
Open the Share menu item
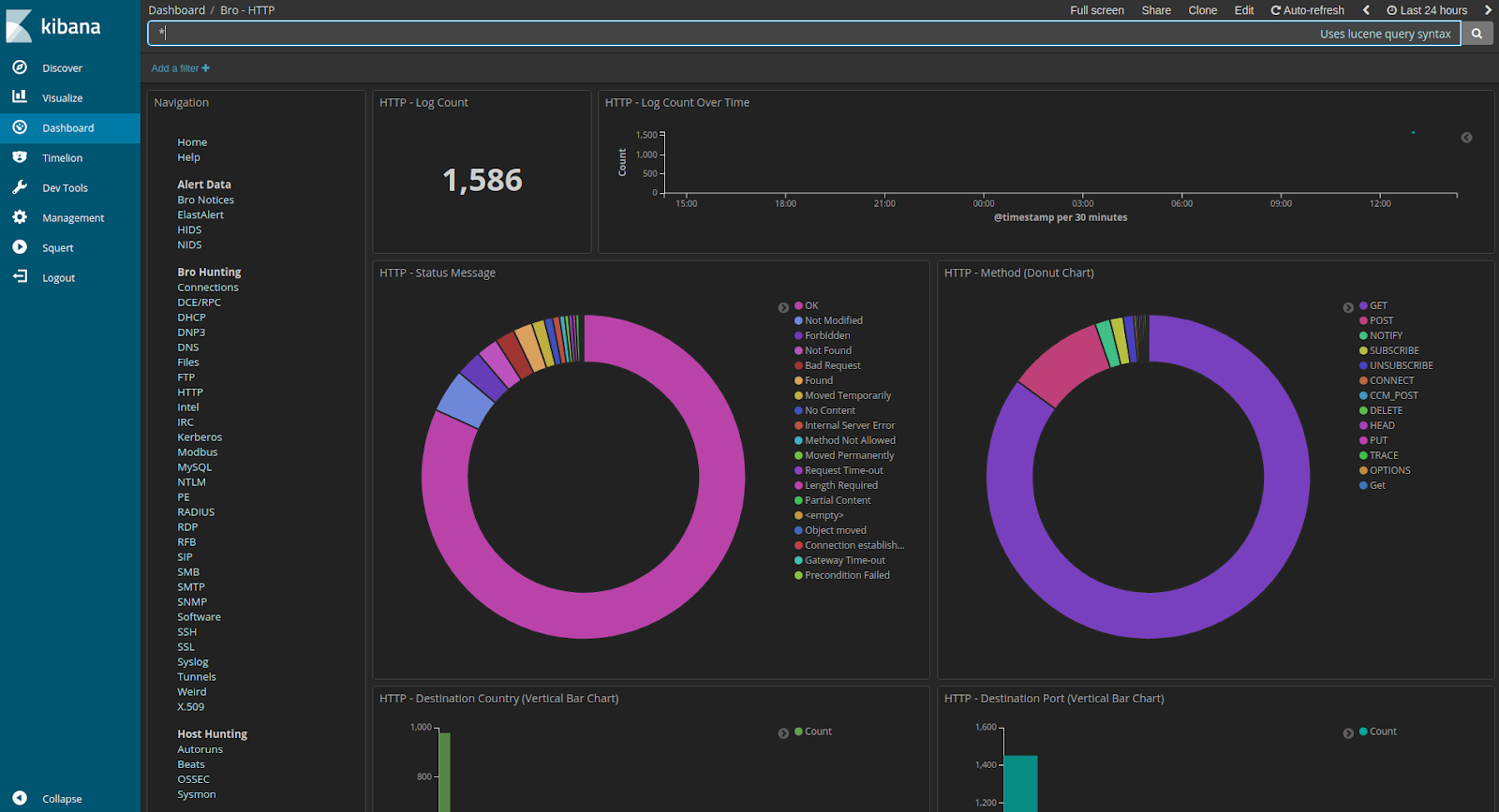pyautogui.click(x=1156, y=10)
